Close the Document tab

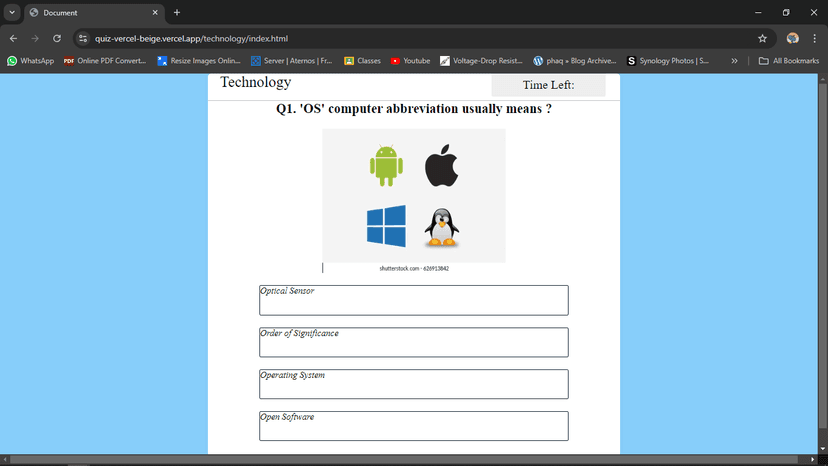tap(155, 13)
